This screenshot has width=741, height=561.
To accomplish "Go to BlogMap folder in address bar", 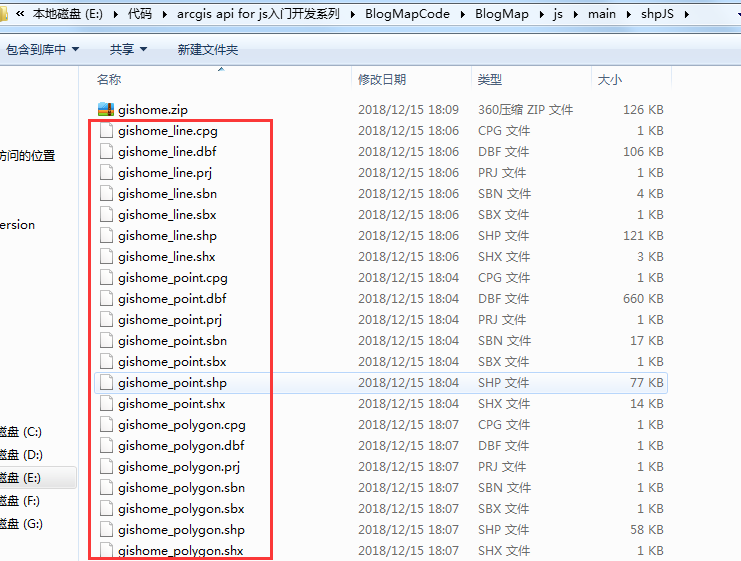I will (502, 14).
